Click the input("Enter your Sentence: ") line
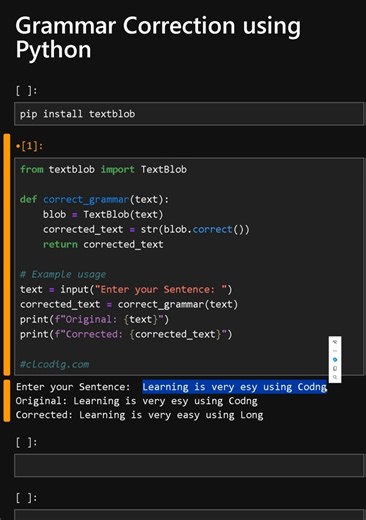This screenshot has height=520, width=366. click(x=126, y=289)
